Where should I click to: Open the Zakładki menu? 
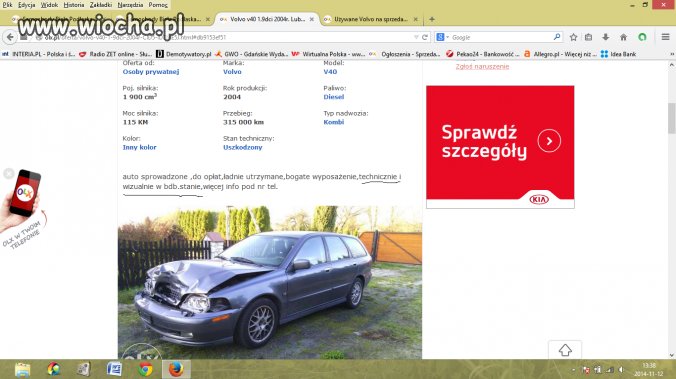101,5
